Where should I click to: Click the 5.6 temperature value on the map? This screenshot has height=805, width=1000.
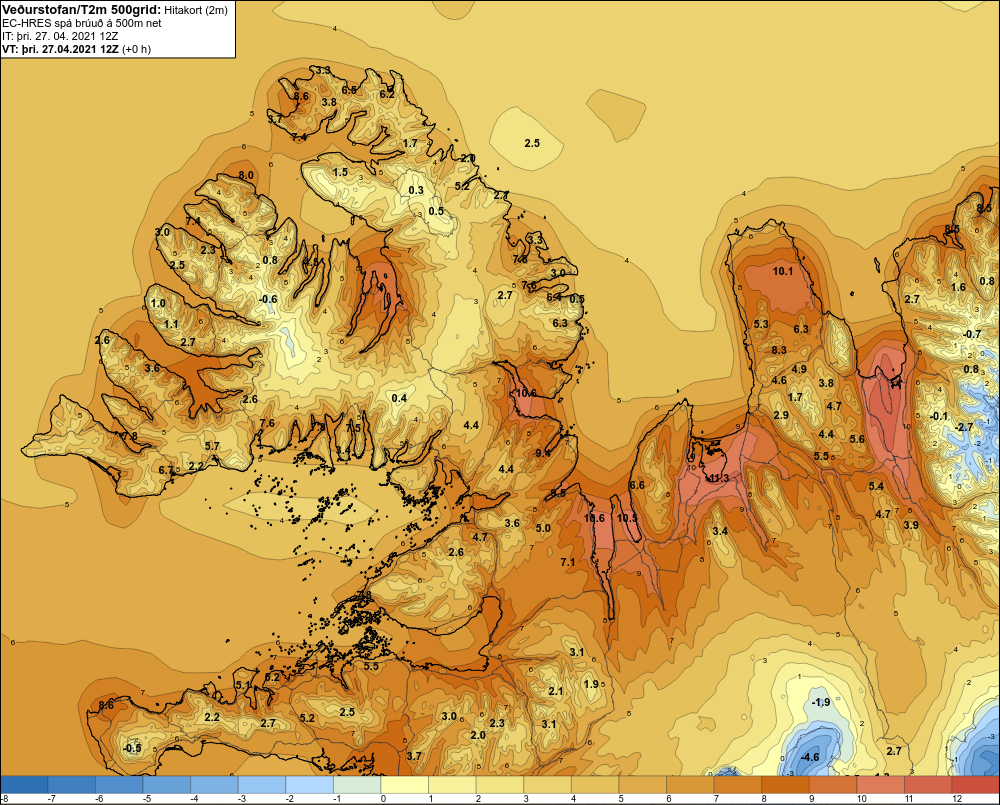857,439
